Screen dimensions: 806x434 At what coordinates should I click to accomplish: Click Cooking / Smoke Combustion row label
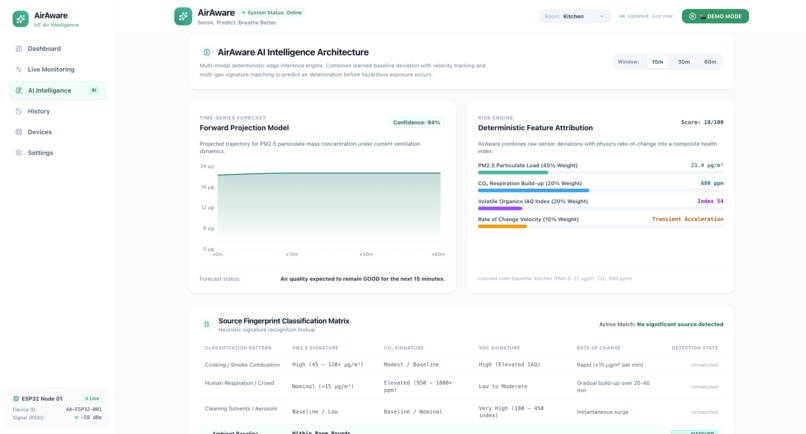pos(242,365)
